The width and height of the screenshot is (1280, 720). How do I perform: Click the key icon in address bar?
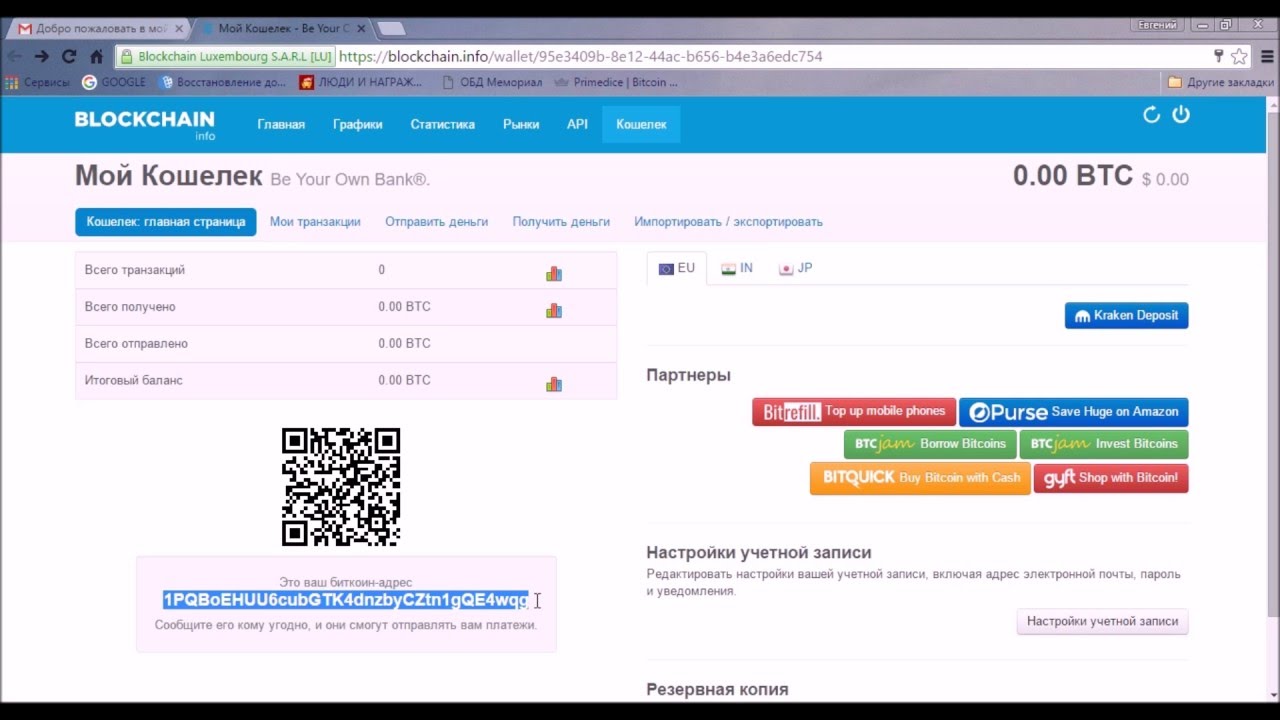pos(1218,56)
